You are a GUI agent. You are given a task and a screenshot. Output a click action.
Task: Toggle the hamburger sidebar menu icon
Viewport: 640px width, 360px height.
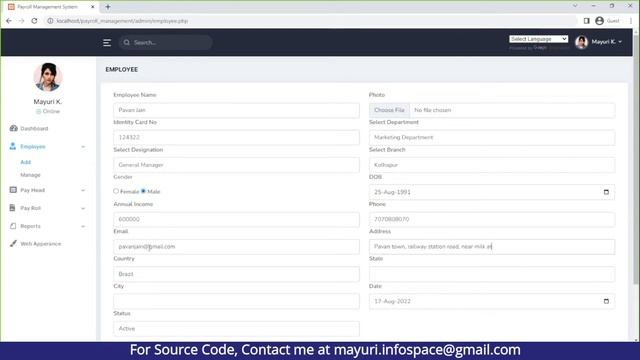pos(107,42)
